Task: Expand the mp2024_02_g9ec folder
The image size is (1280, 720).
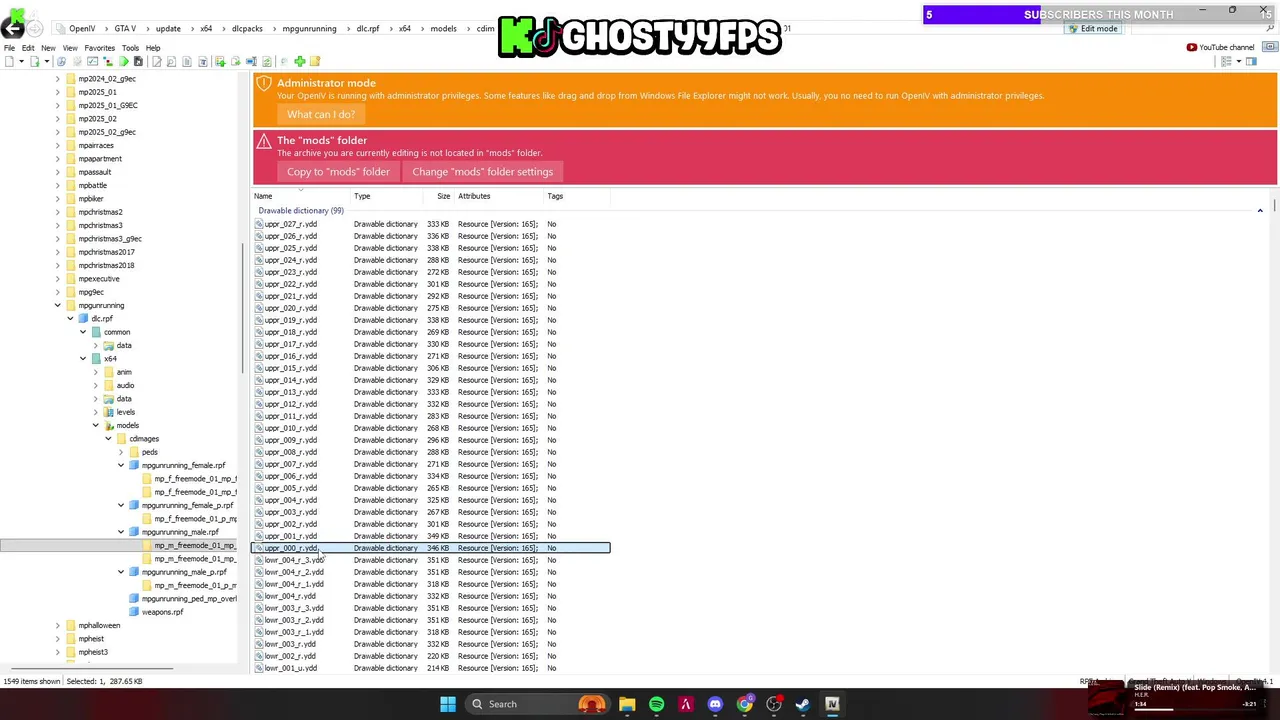Action: [58, 79]
